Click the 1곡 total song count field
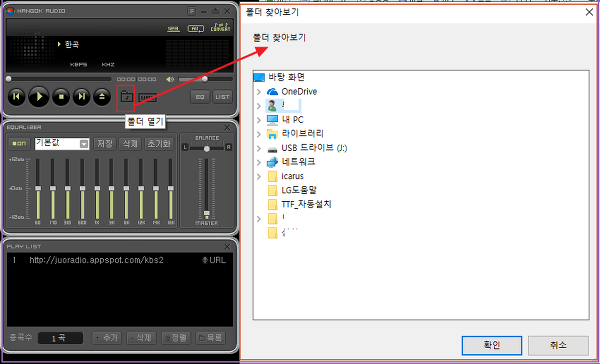This screenshot has width=600, height=364. (x=60, y=338)
